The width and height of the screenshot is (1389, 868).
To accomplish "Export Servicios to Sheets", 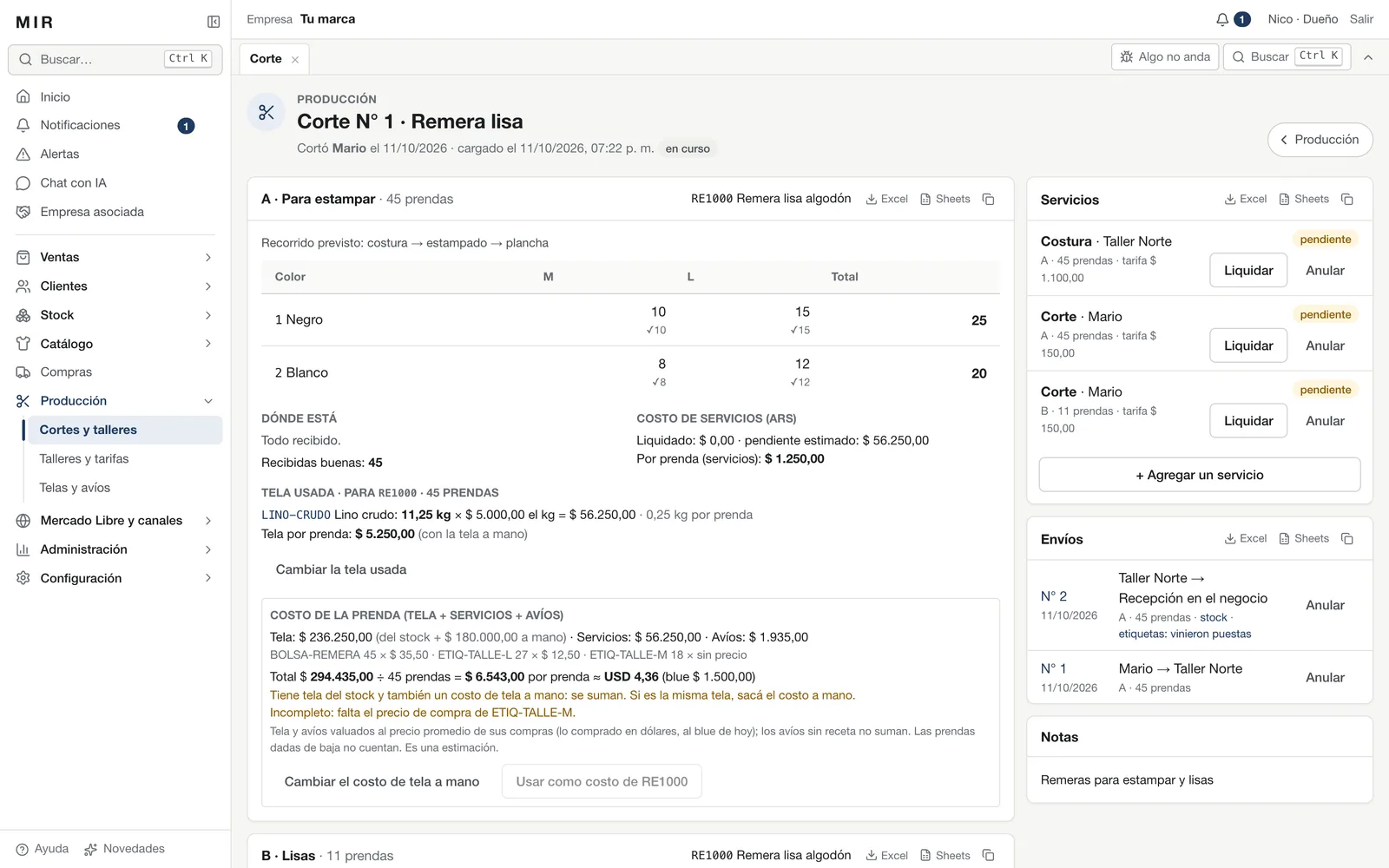I will (1304, 199).
